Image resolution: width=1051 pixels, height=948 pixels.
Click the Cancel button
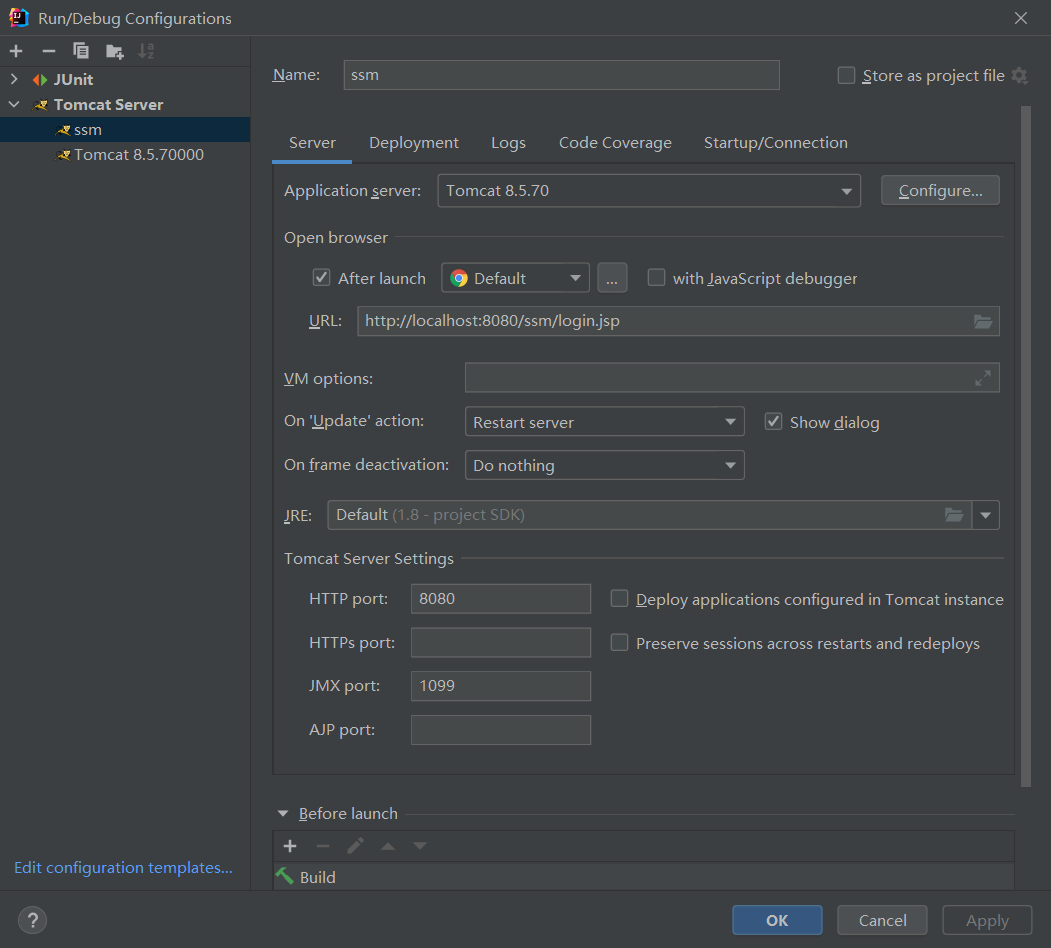882,920
